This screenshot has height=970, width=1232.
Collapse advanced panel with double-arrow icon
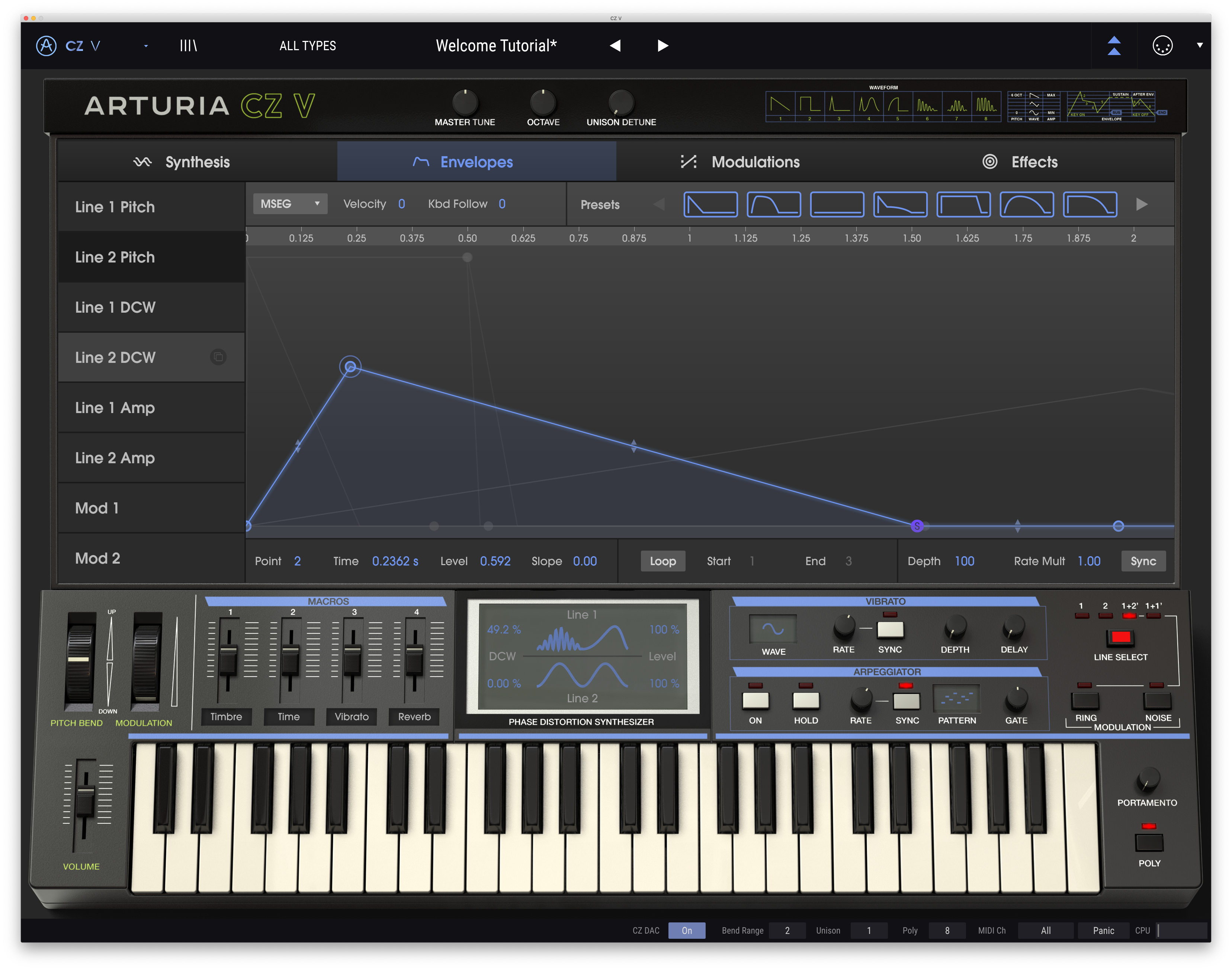click(x=1114, y=45)
